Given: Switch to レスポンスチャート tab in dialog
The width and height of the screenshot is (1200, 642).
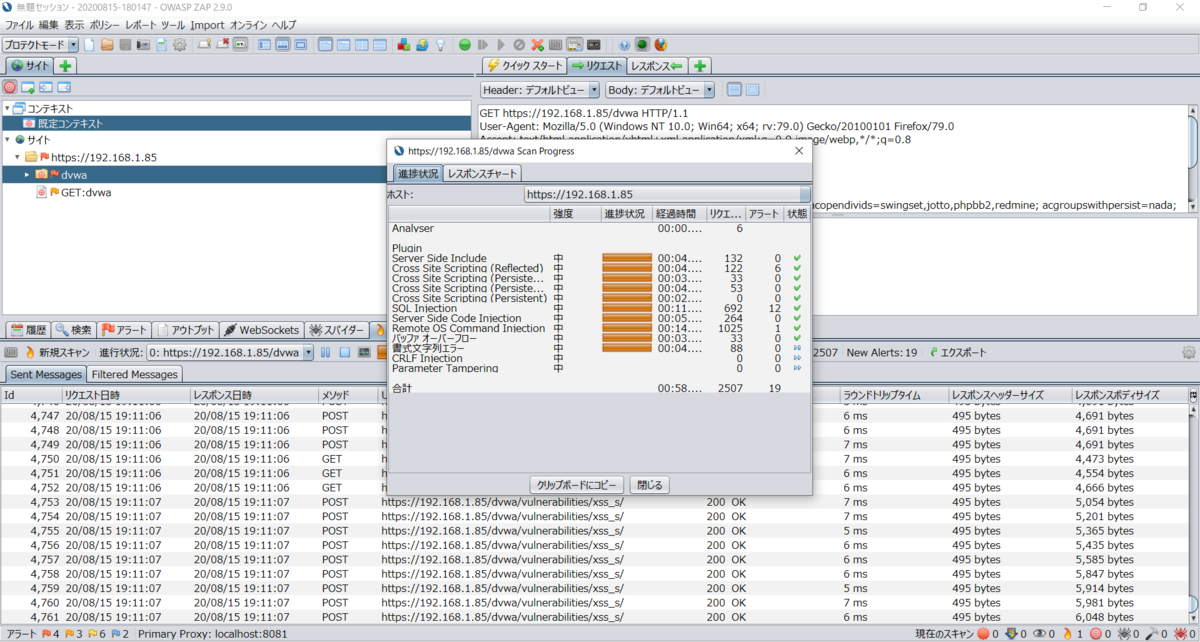Looking at the screenshot, I should click(x=483, y=173).
